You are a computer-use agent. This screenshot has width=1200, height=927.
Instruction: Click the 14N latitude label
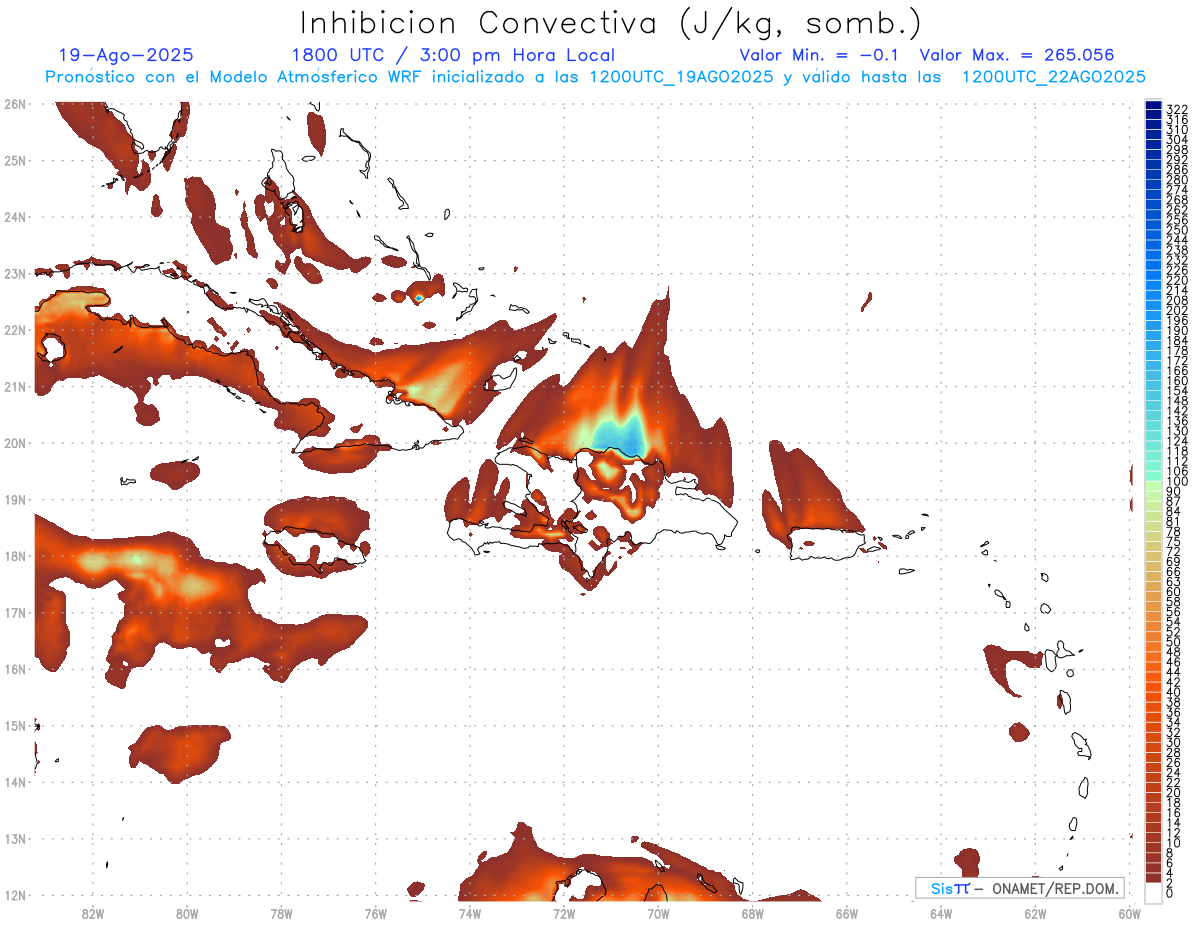[x=14, y=782]
